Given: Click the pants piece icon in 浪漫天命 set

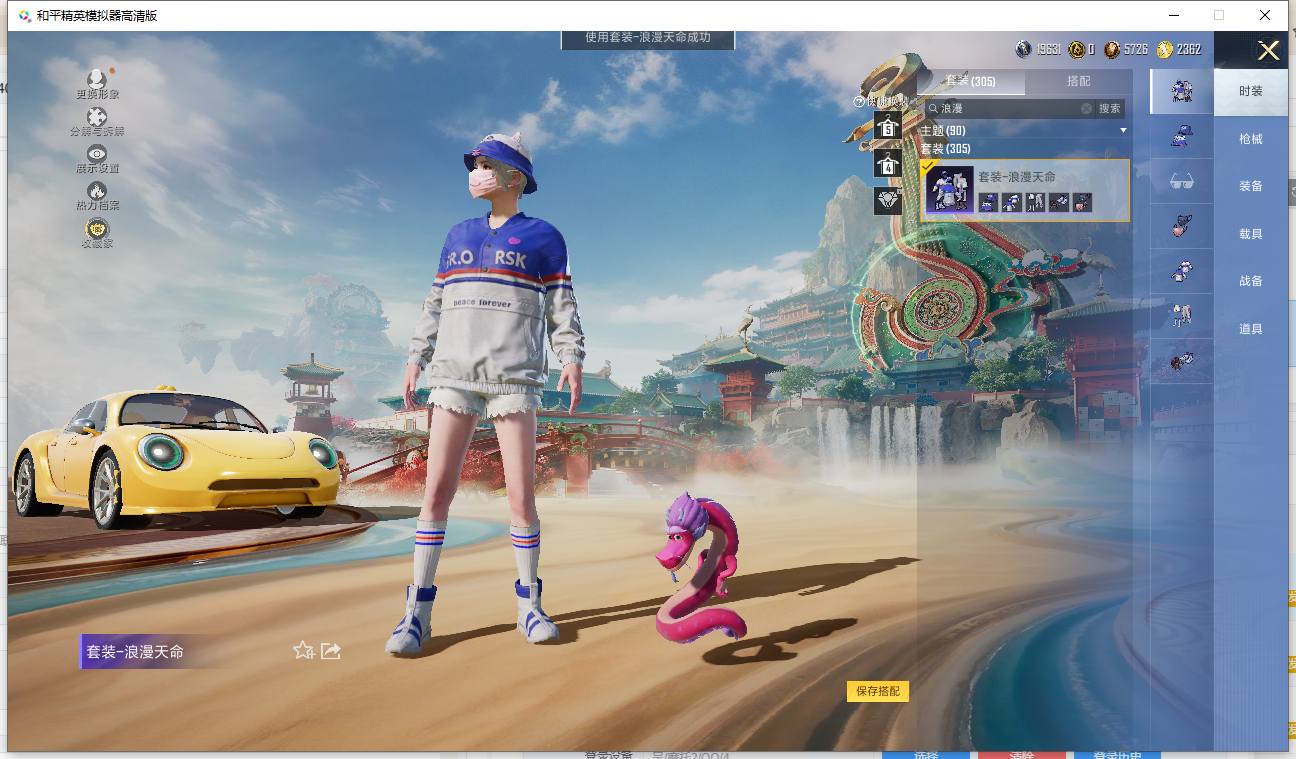Looking at the screenshot, I should tap(1035, 202).
